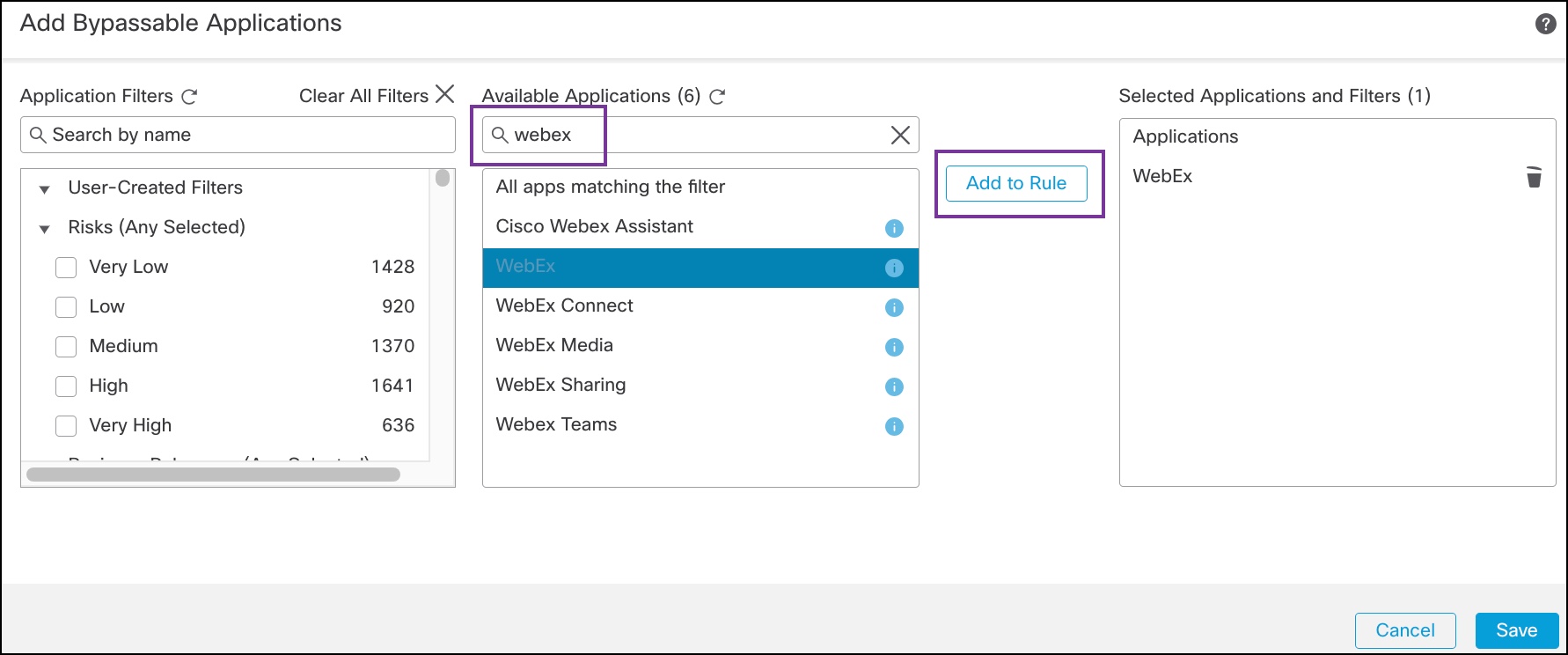This screenshot has height=655, width=1568.
Task: Tick the Very High risk checkbox
Action: (66, 426)
